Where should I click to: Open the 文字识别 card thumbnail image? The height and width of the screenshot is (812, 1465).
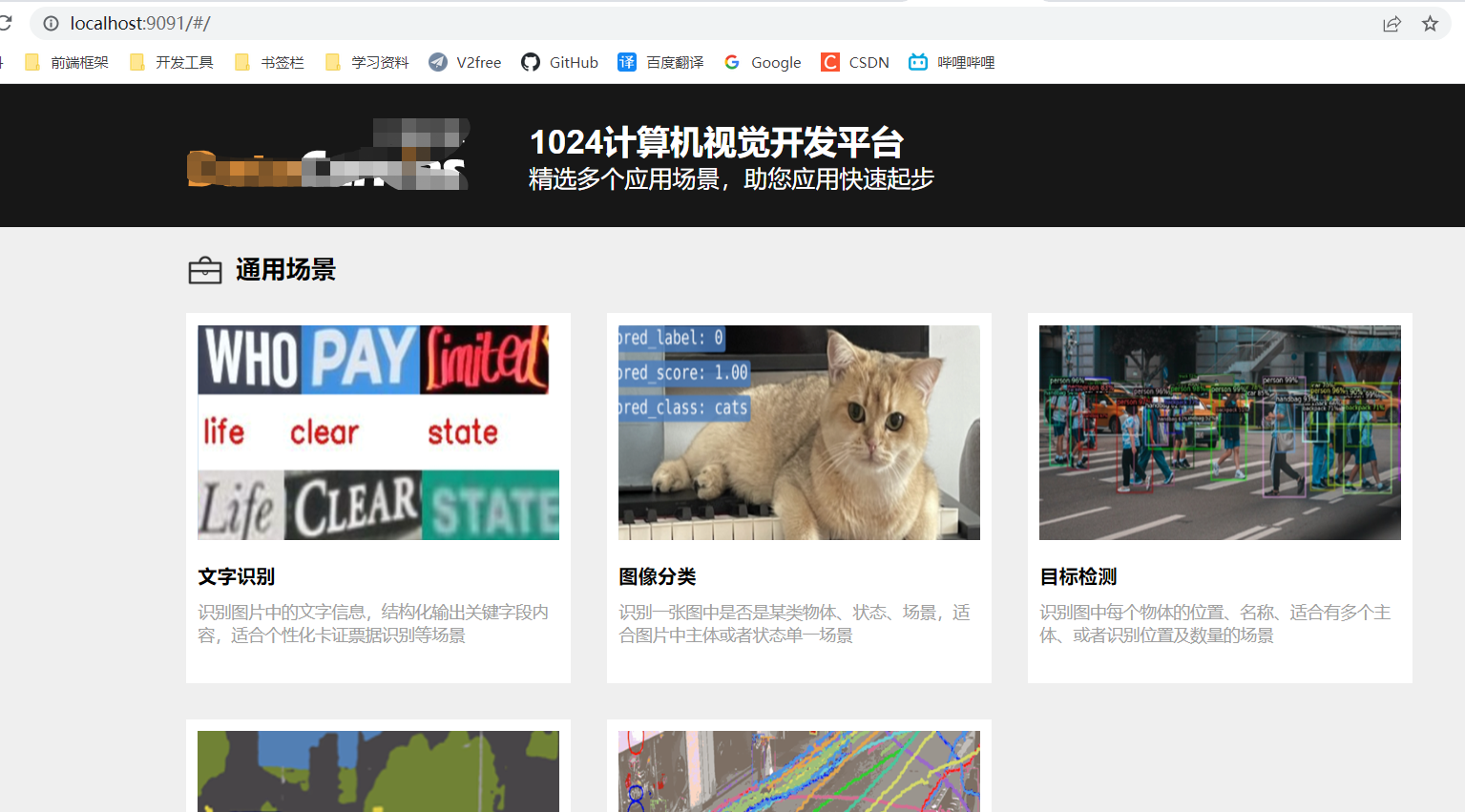(378, 432)
